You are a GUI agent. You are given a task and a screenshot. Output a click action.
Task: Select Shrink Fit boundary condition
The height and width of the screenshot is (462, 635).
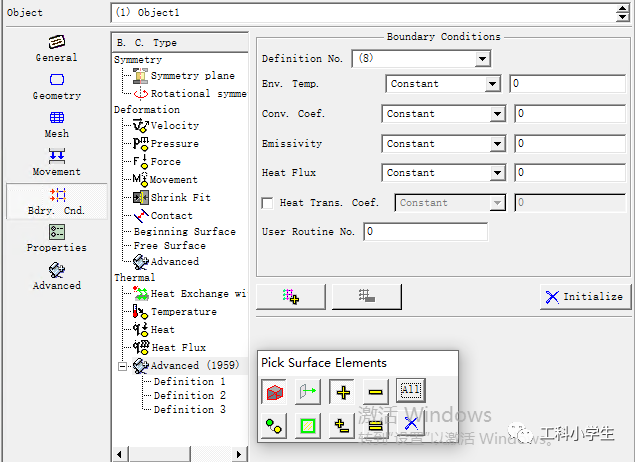[172, 198]
